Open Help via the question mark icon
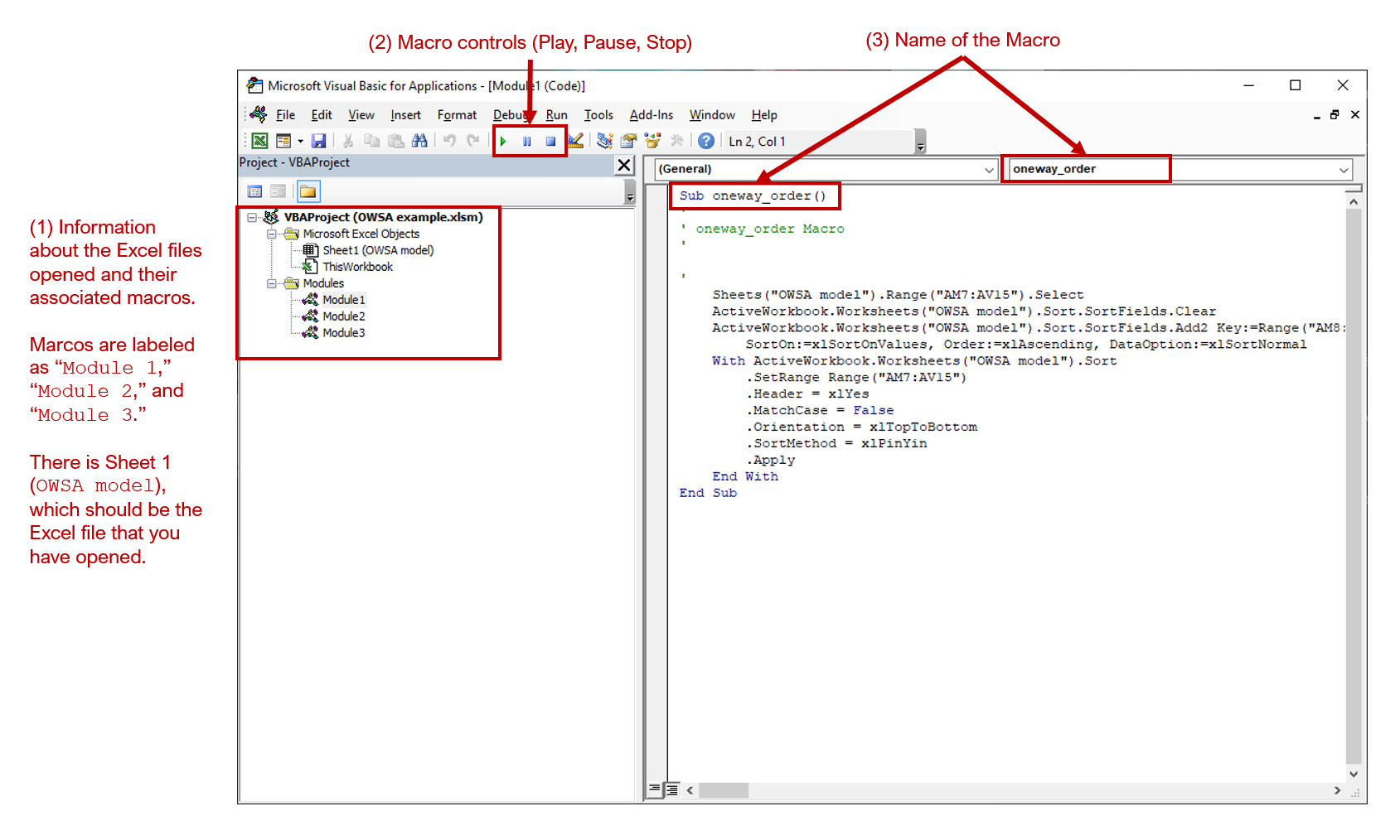Viewport: 1400px width, 840px height. click(705, 141)
